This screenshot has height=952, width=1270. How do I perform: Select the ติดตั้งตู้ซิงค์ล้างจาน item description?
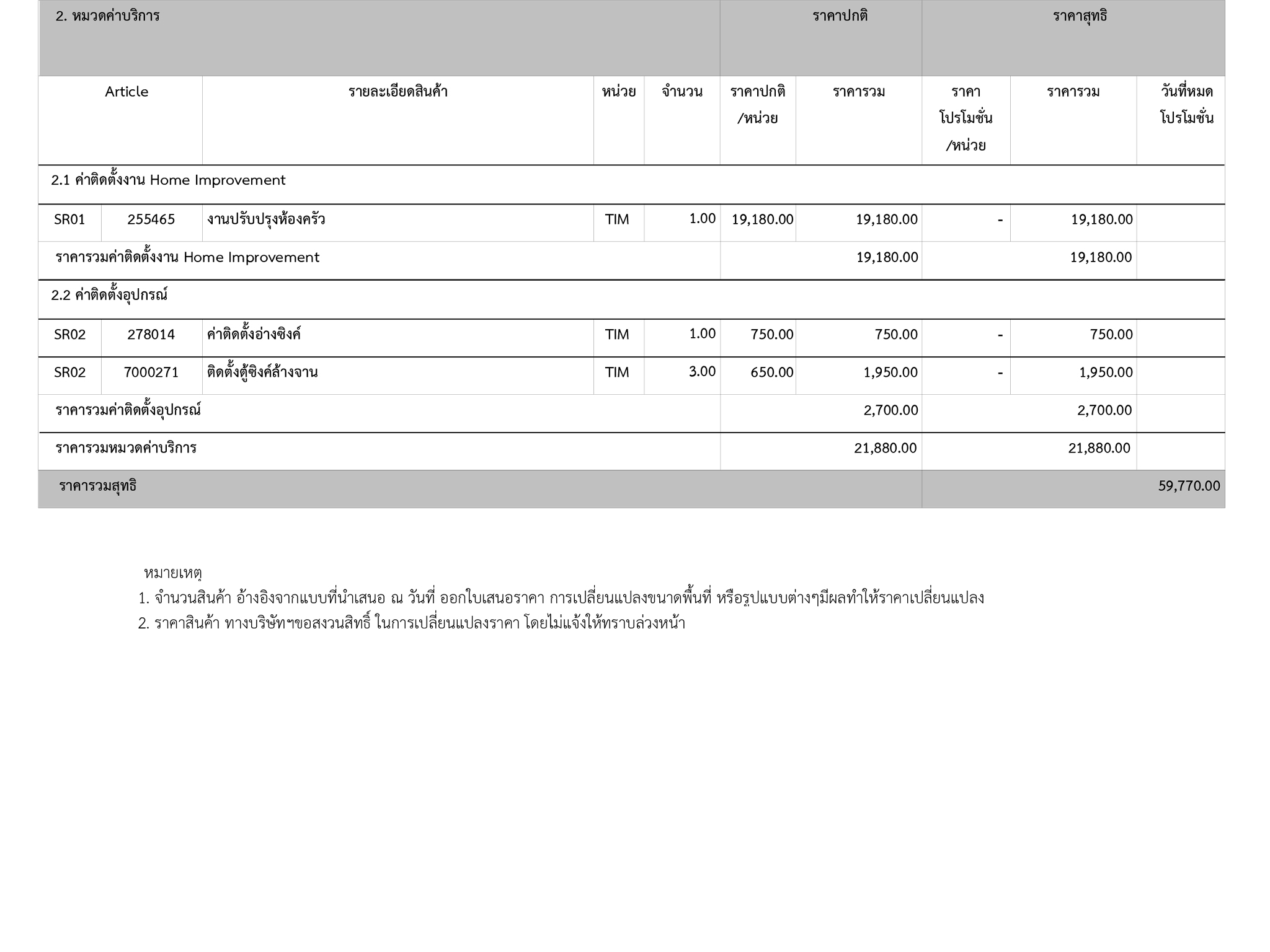point(262,372)
